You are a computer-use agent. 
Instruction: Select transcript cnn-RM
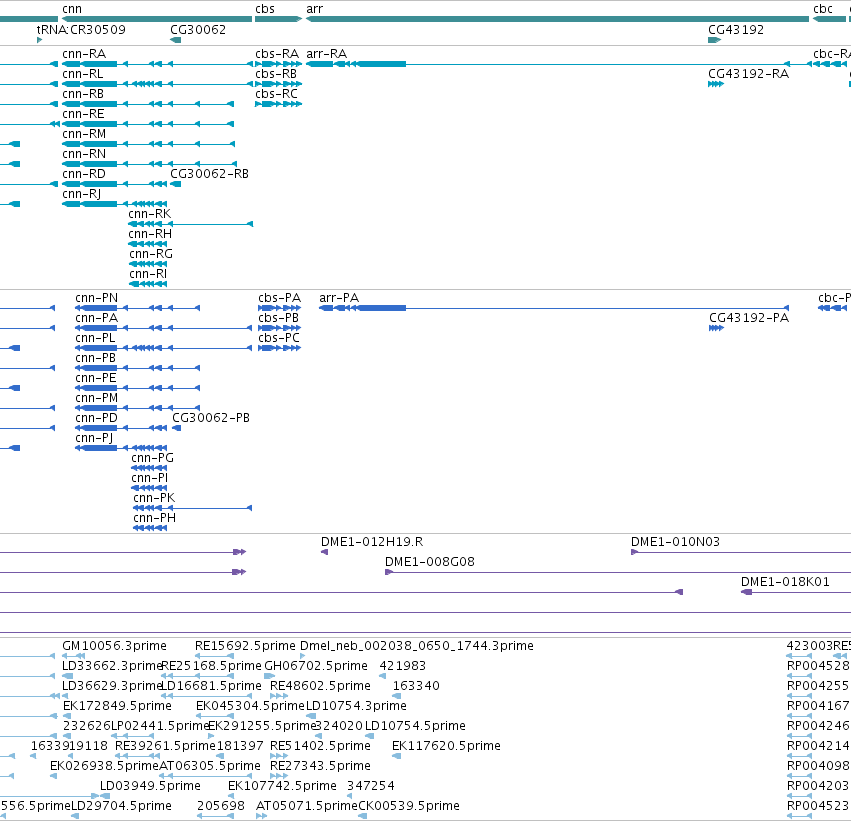click(84, 134)
